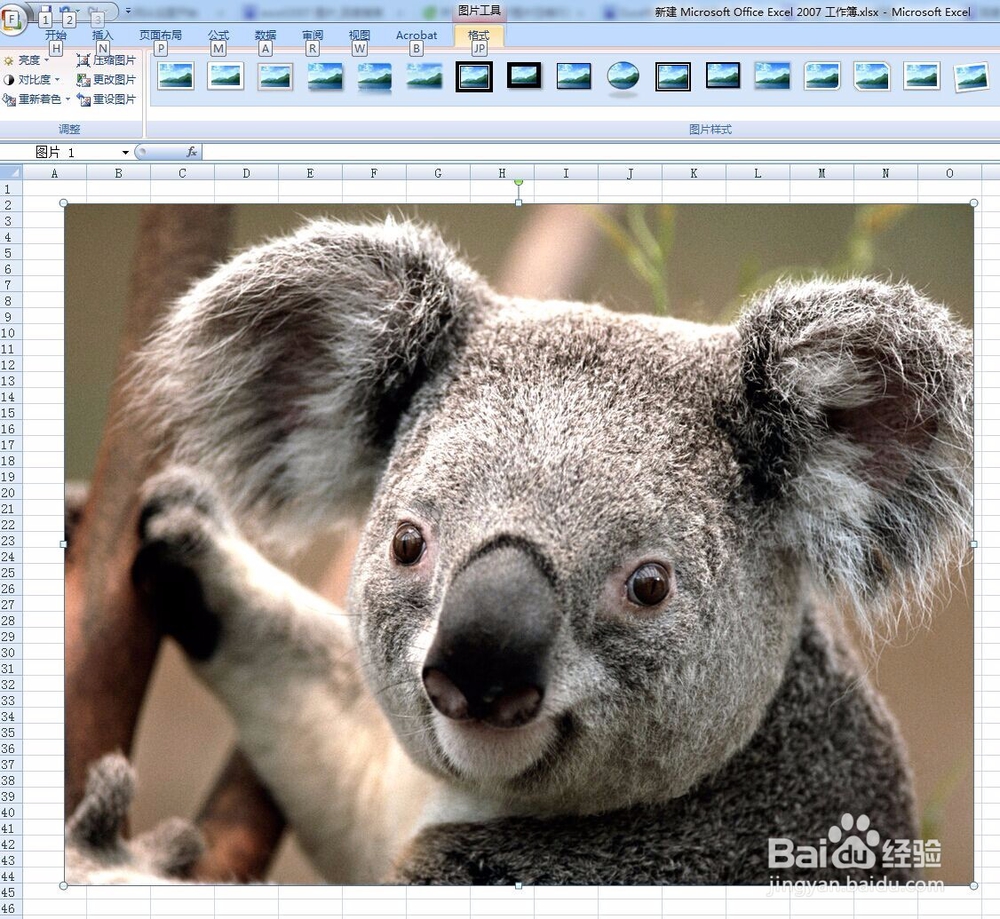Apply the black Metal Frame picture style

pyautogui.click(x=523, y=77)
